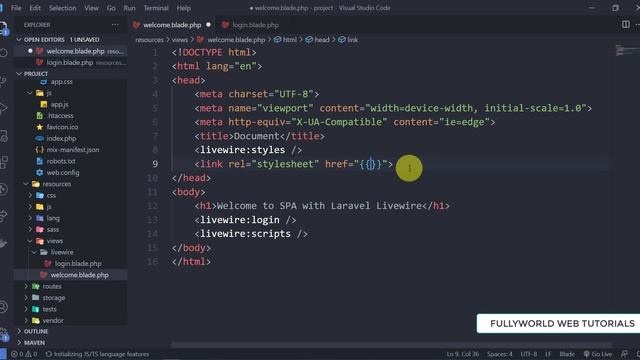Expand the vendor folder
640x360 pixels.
click(x=53, y=320)
